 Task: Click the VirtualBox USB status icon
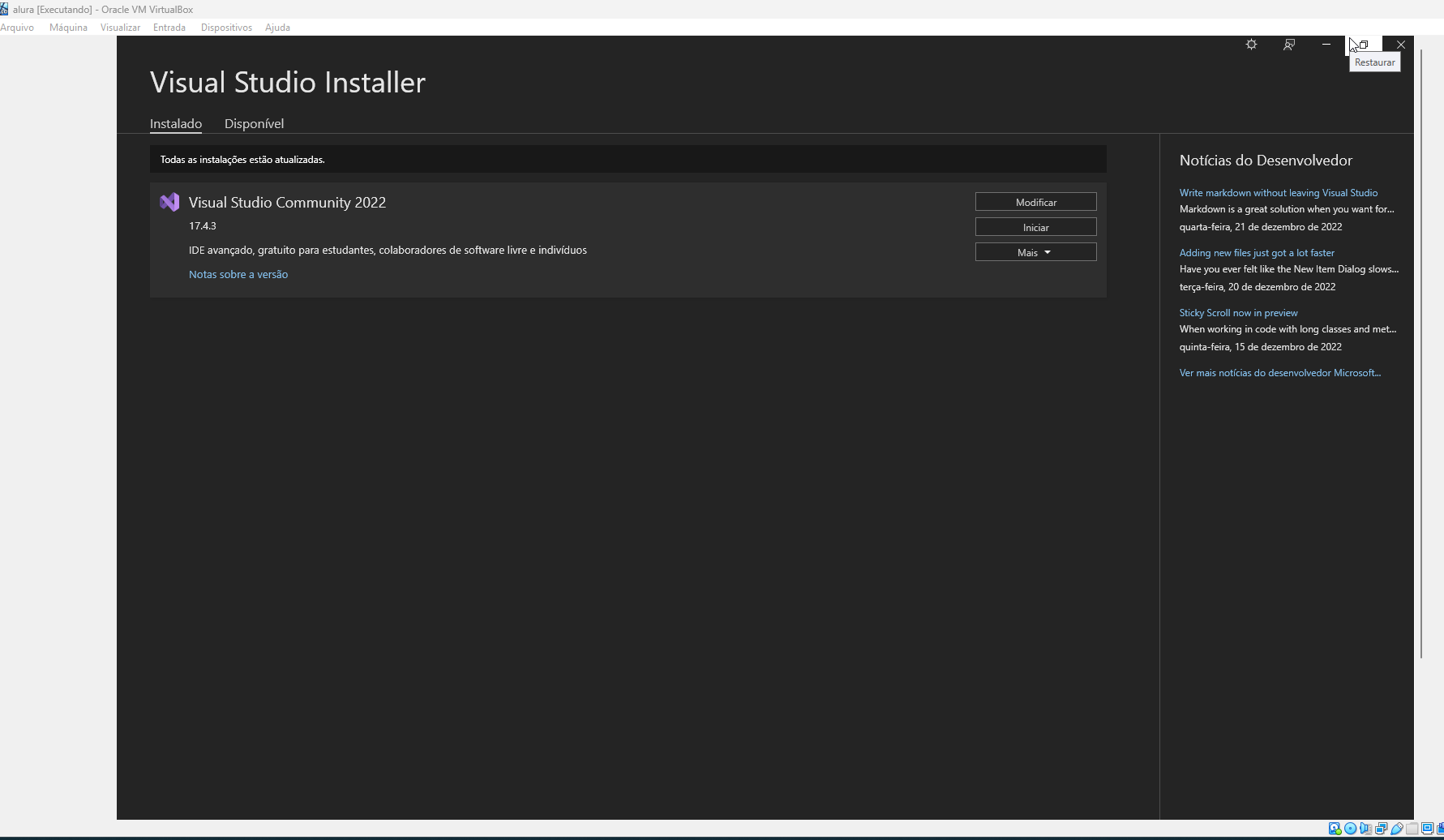(1397, 828)
